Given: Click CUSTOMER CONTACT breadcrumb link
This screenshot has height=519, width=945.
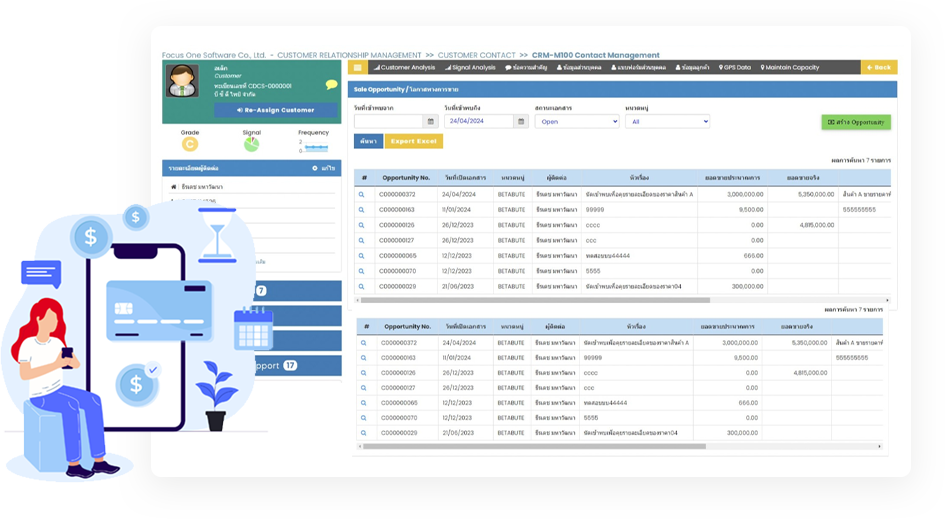Looking at the screenshot, I should tap(476, 55).
